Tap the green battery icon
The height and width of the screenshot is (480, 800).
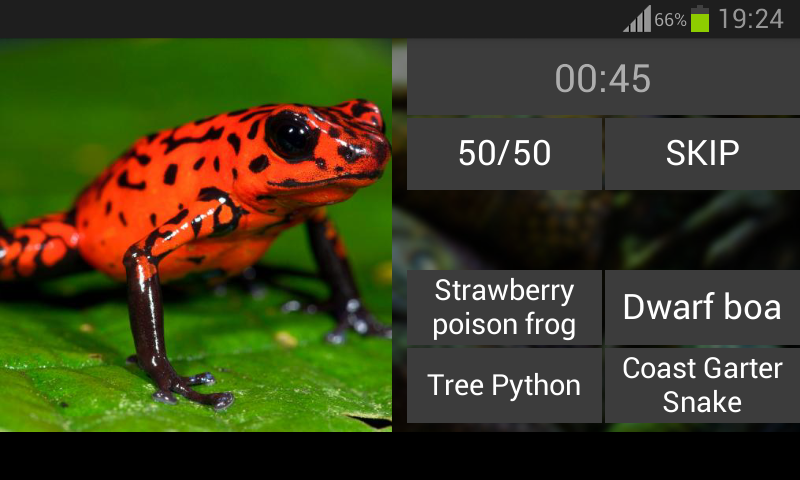[700, 19]
